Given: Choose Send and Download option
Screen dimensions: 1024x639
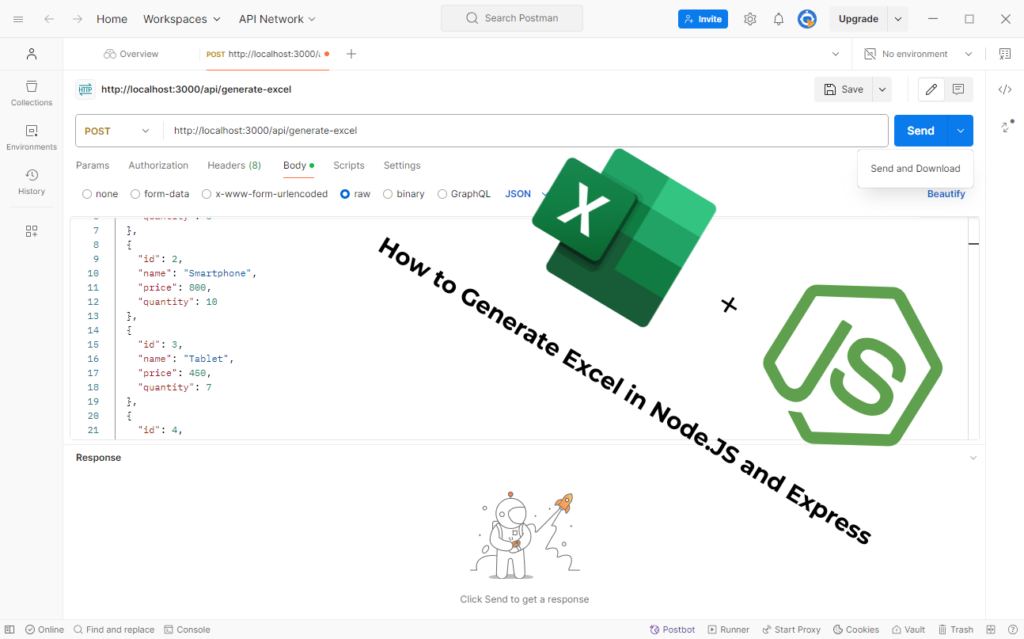Looking at the screenshot, I should (915, 168).
